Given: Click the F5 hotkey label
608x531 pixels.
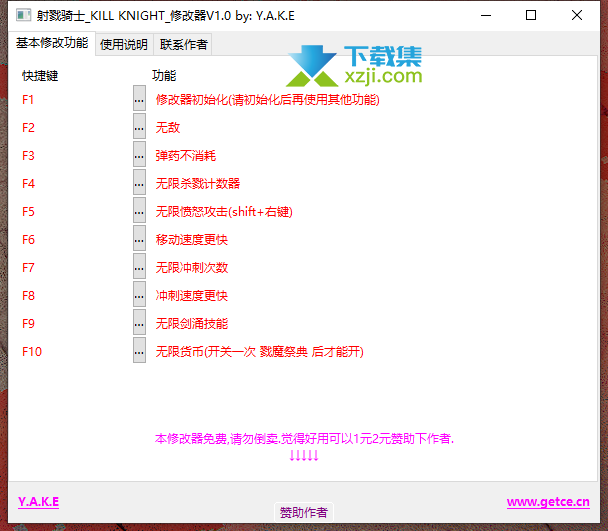Looking at the screenshot, I should tap(28, 212).
